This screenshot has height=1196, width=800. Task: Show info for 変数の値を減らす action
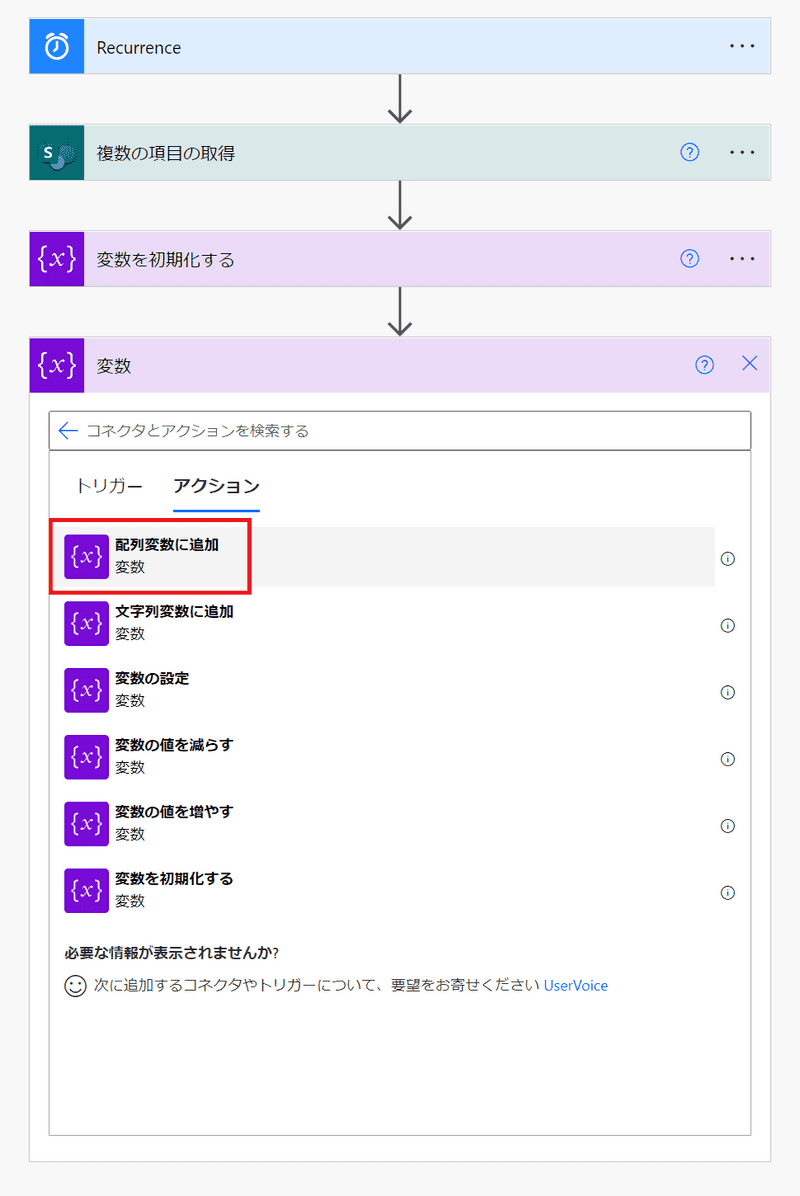[728, 759]
